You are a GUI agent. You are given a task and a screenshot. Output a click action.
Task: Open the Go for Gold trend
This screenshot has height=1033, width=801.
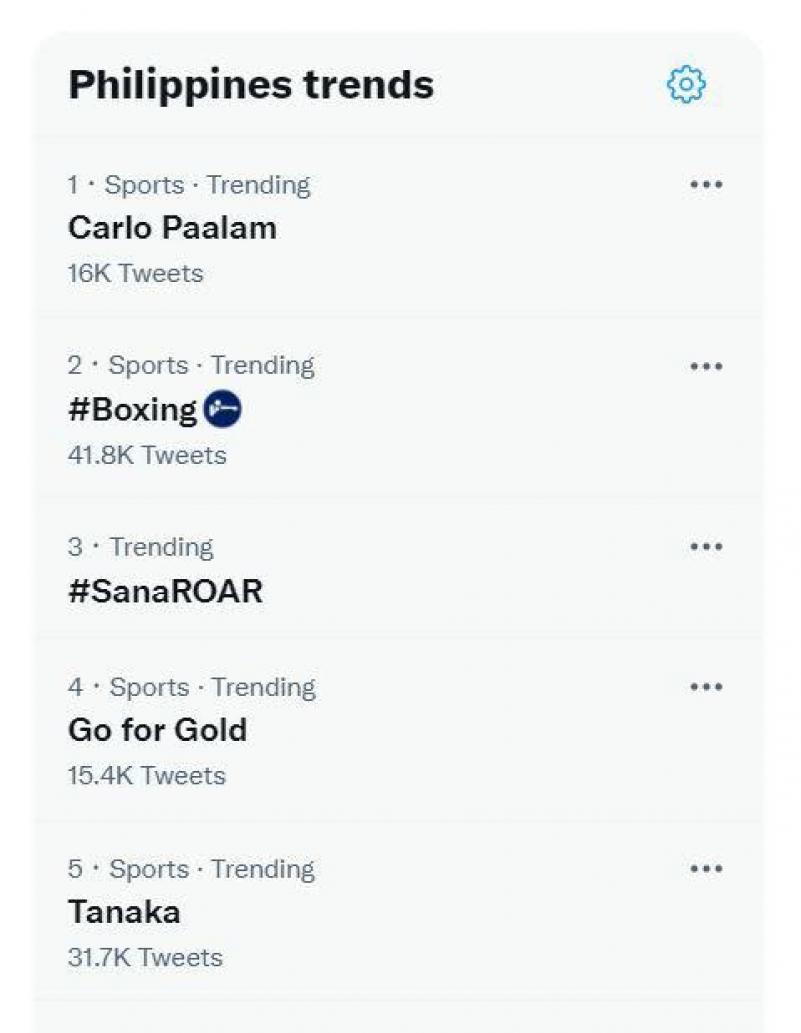(157, 730)
